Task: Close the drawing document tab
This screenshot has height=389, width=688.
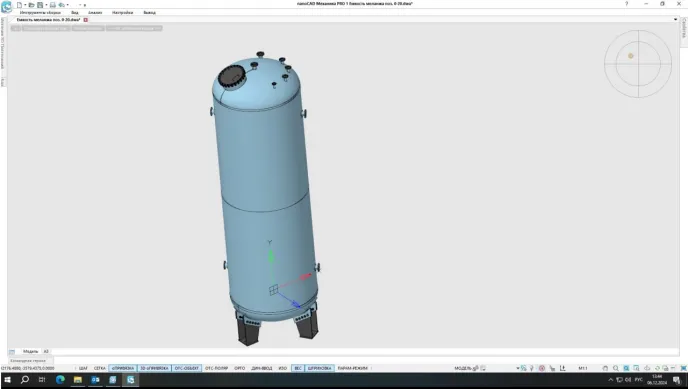Action: [x=86, y=20]
